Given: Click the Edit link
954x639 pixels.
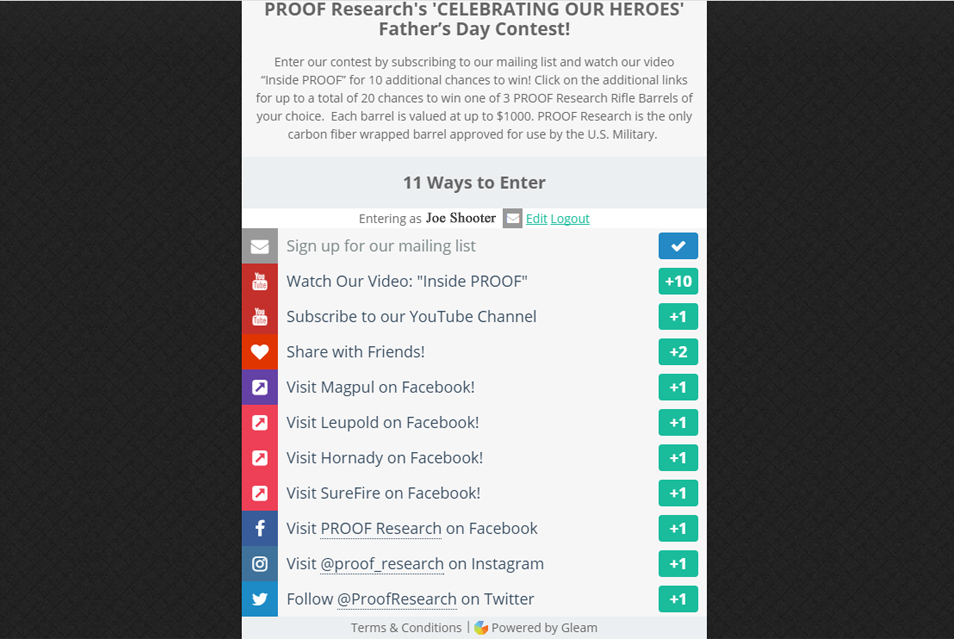Looking at the screenshot, I should [536, 218].
